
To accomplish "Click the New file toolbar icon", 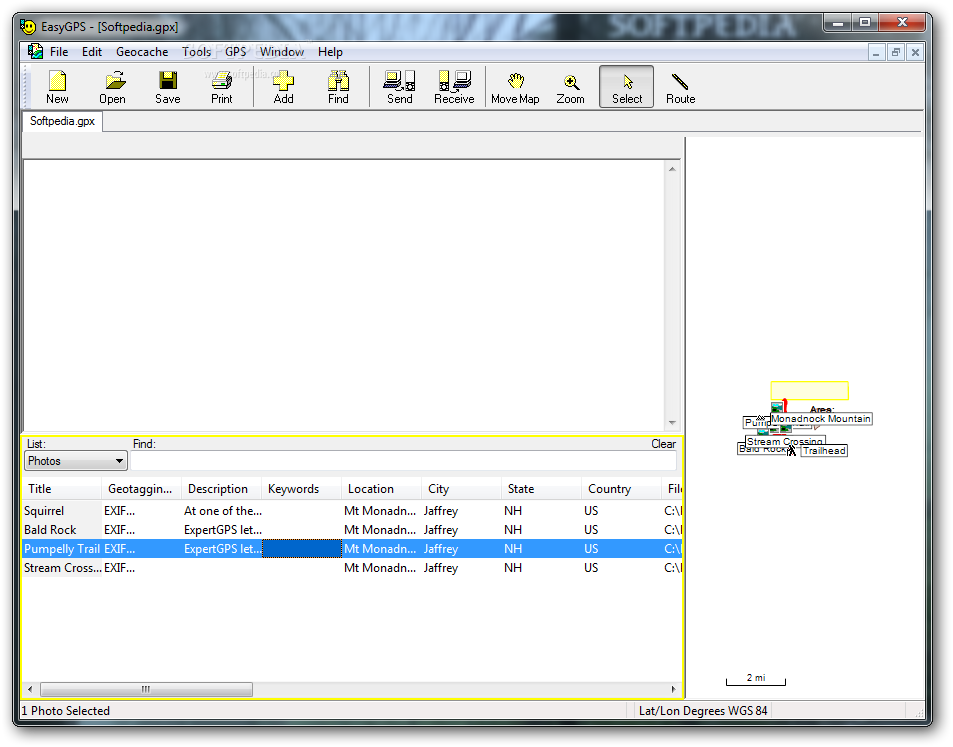I will [57, 87].
